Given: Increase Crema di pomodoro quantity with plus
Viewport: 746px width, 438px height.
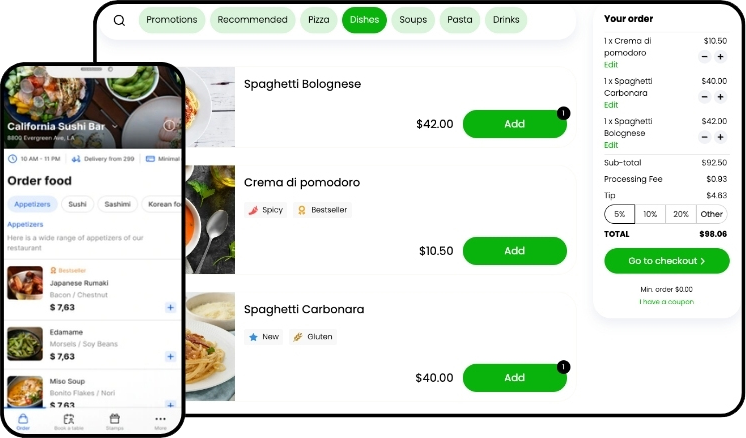Looking at the screenshot, I should pos(720,57).
